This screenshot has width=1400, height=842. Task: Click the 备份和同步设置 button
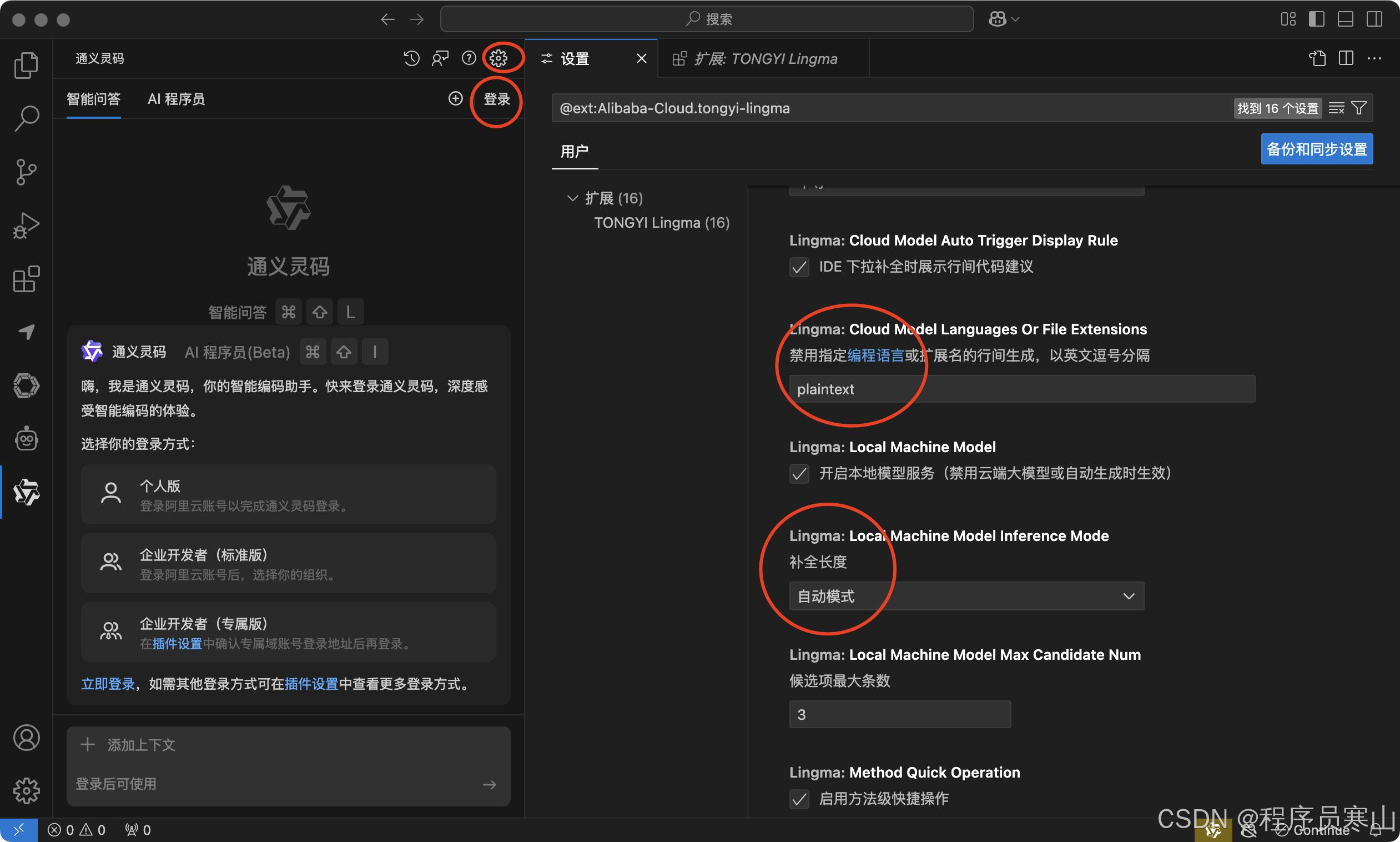tap(1316, 149)
